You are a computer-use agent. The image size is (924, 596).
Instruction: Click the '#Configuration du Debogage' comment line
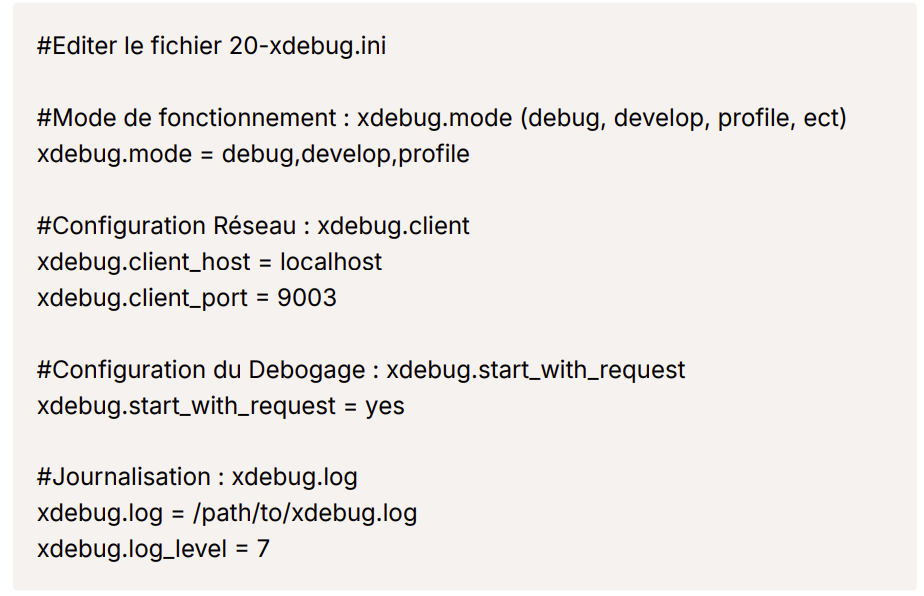pyautogui.click(x=361, y=370)
